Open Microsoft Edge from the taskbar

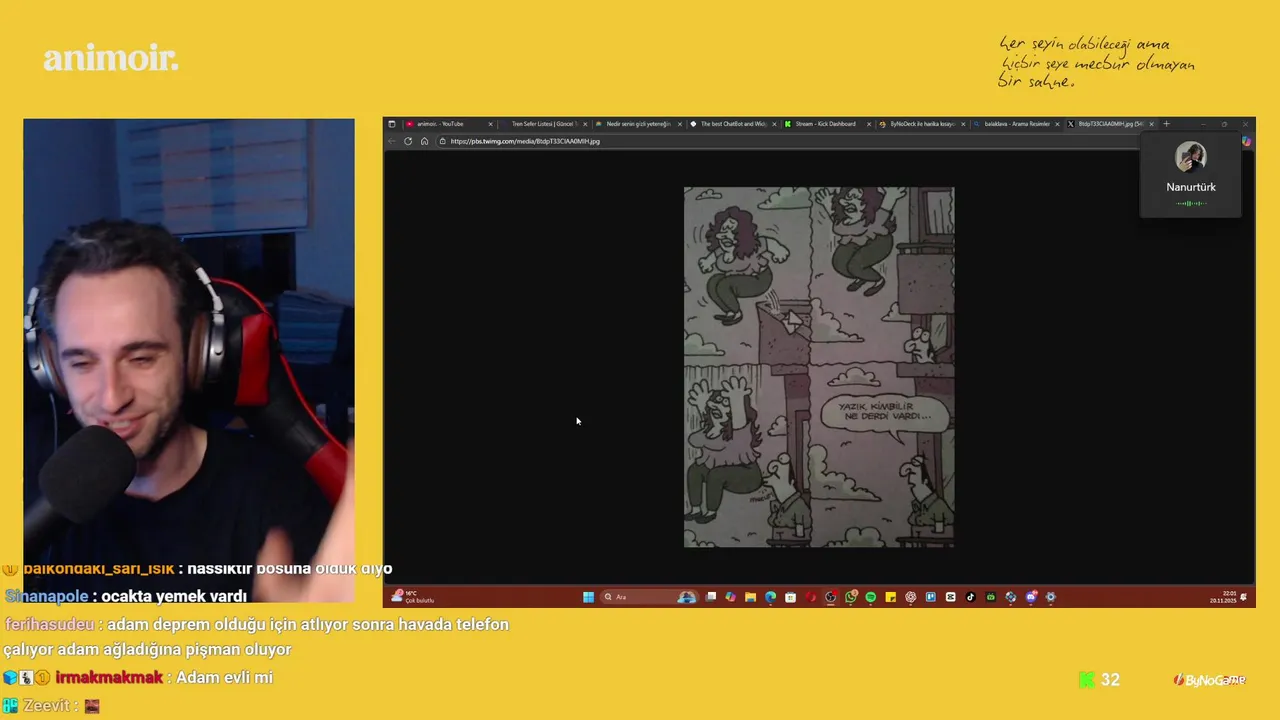[771, 597]
